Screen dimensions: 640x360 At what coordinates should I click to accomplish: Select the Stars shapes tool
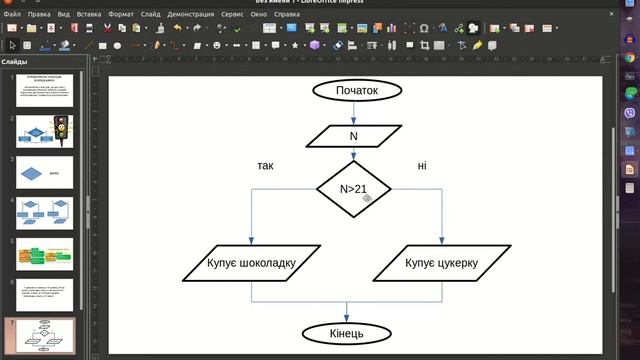pos(295,45)
